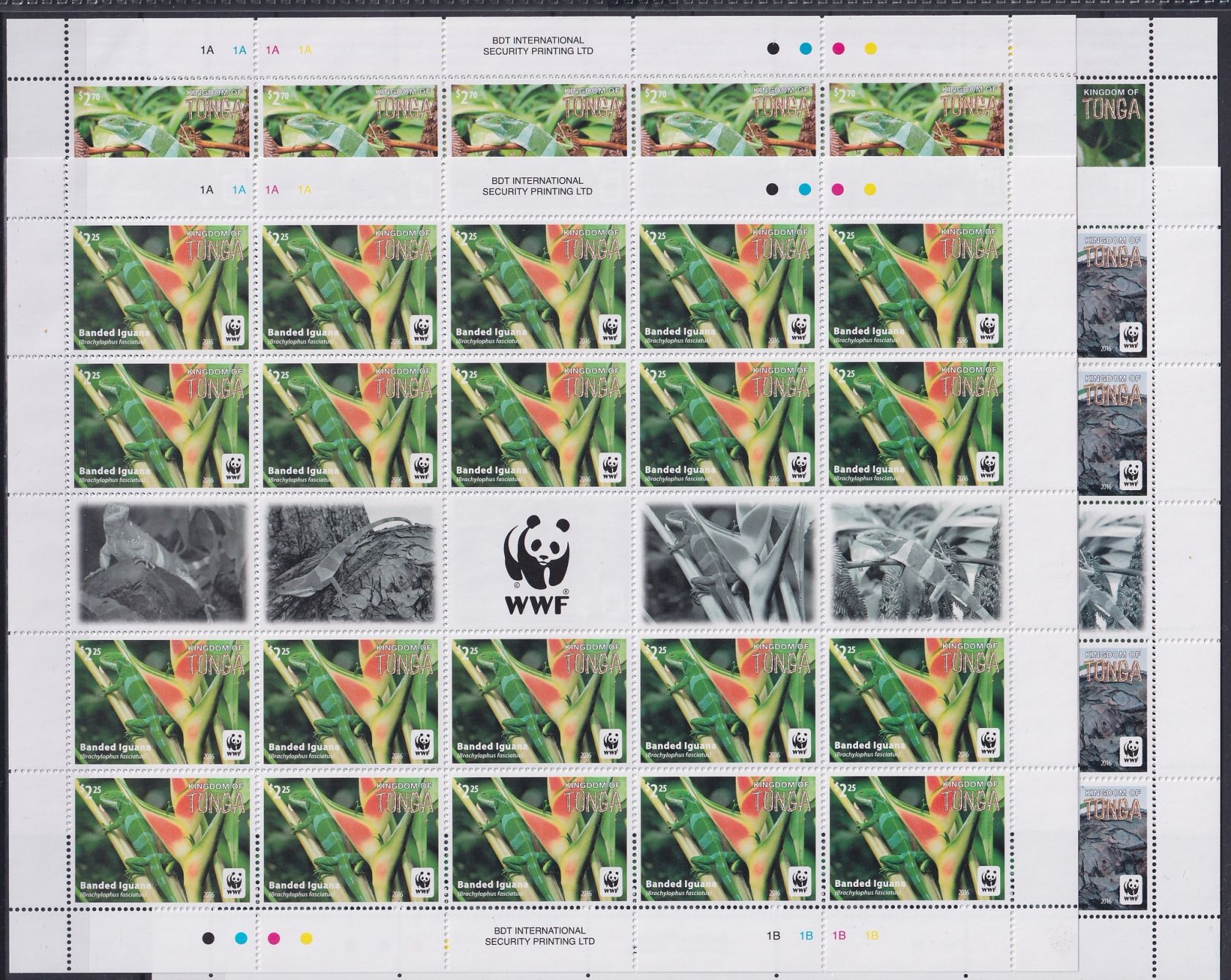Select the cyan '1B' plate number
Viewport: 1231px width, 980px height.
point(806,935)
